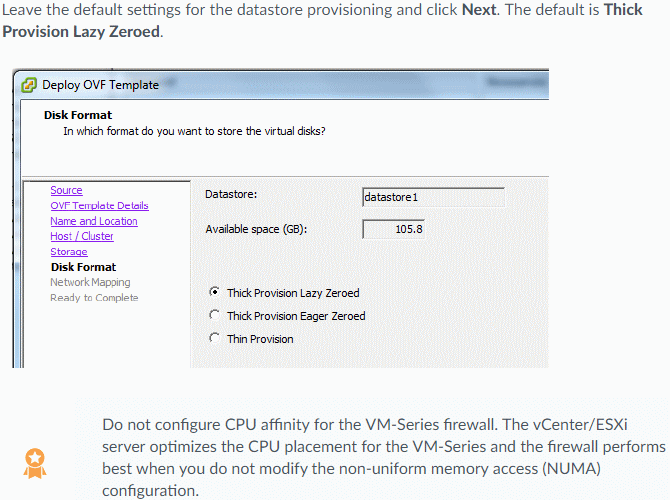Click the Deploy OVF Template vSphere icon

(29, 85)
